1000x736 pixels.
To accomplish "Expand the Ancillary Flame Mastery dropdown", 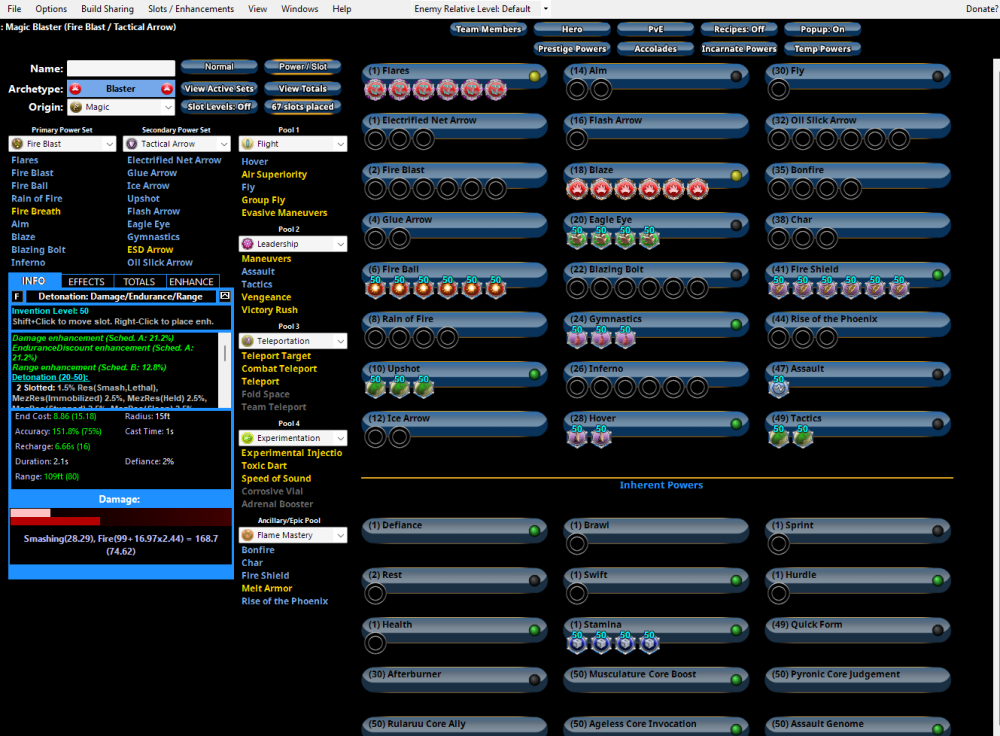I will [293, 536].
